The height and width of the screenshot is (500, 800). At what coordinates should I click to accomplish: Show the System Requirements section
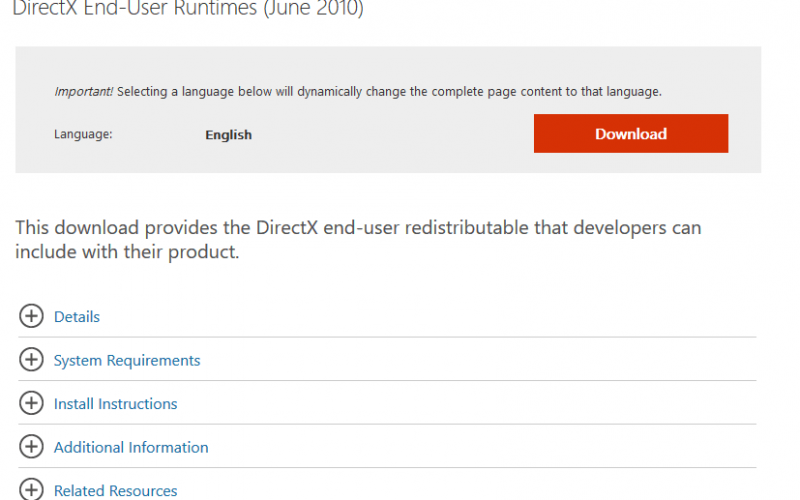click(x=127, y=360)
